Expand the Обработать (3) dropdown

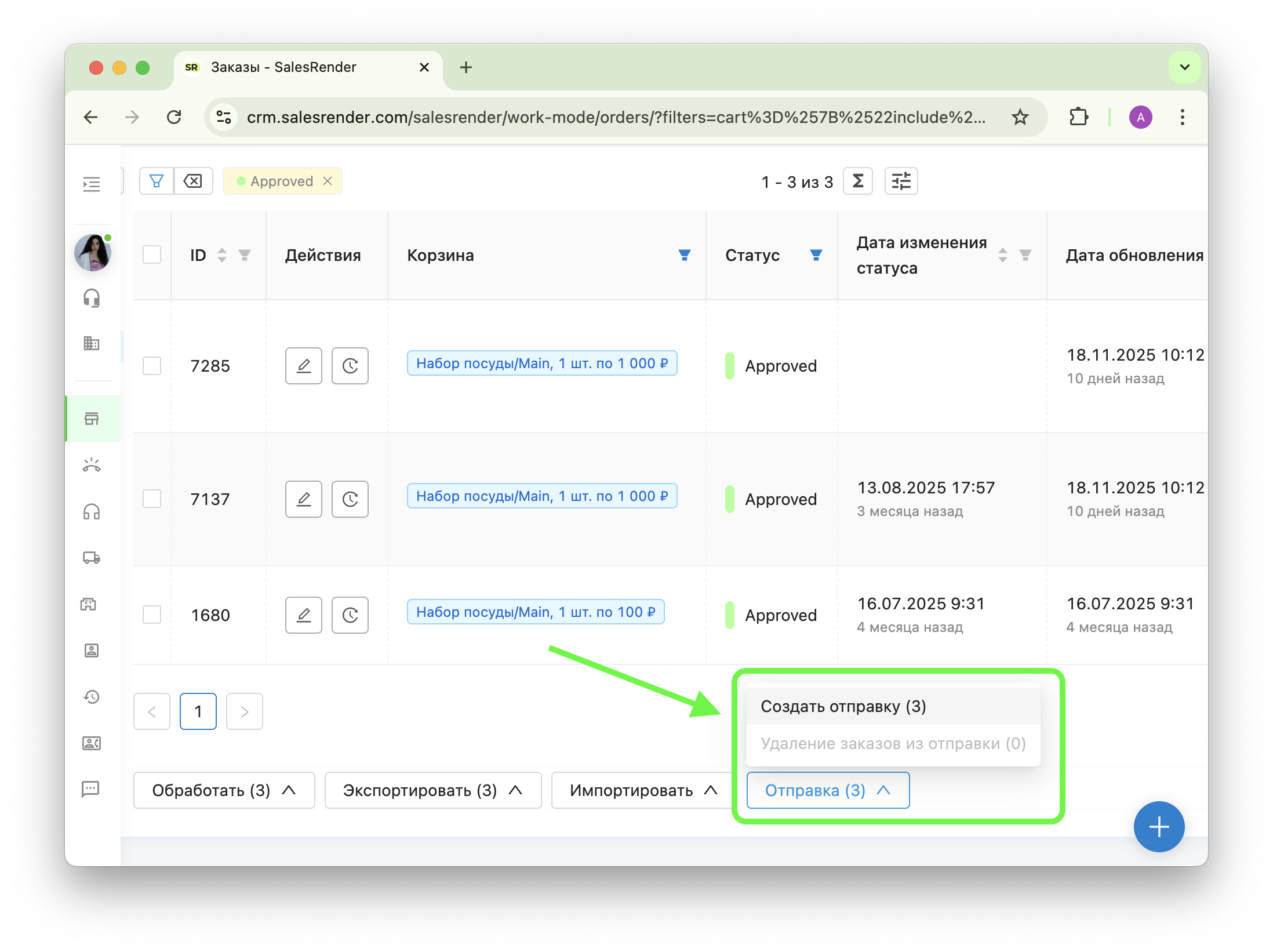click(224, 790)
